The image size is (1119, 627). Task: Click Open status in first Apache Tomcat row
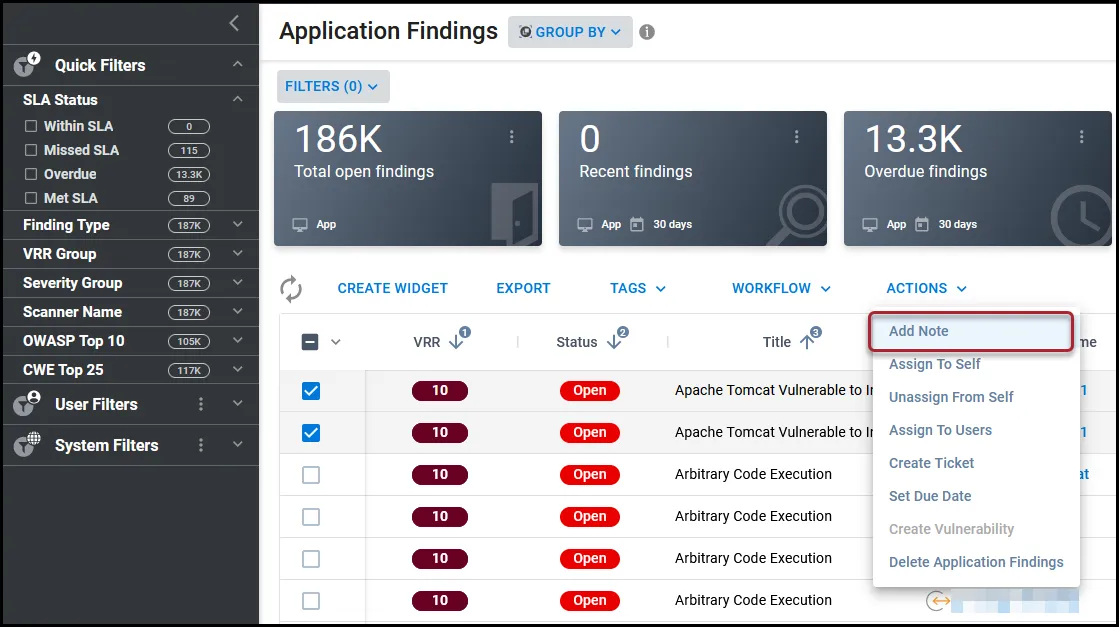[589, 391]
